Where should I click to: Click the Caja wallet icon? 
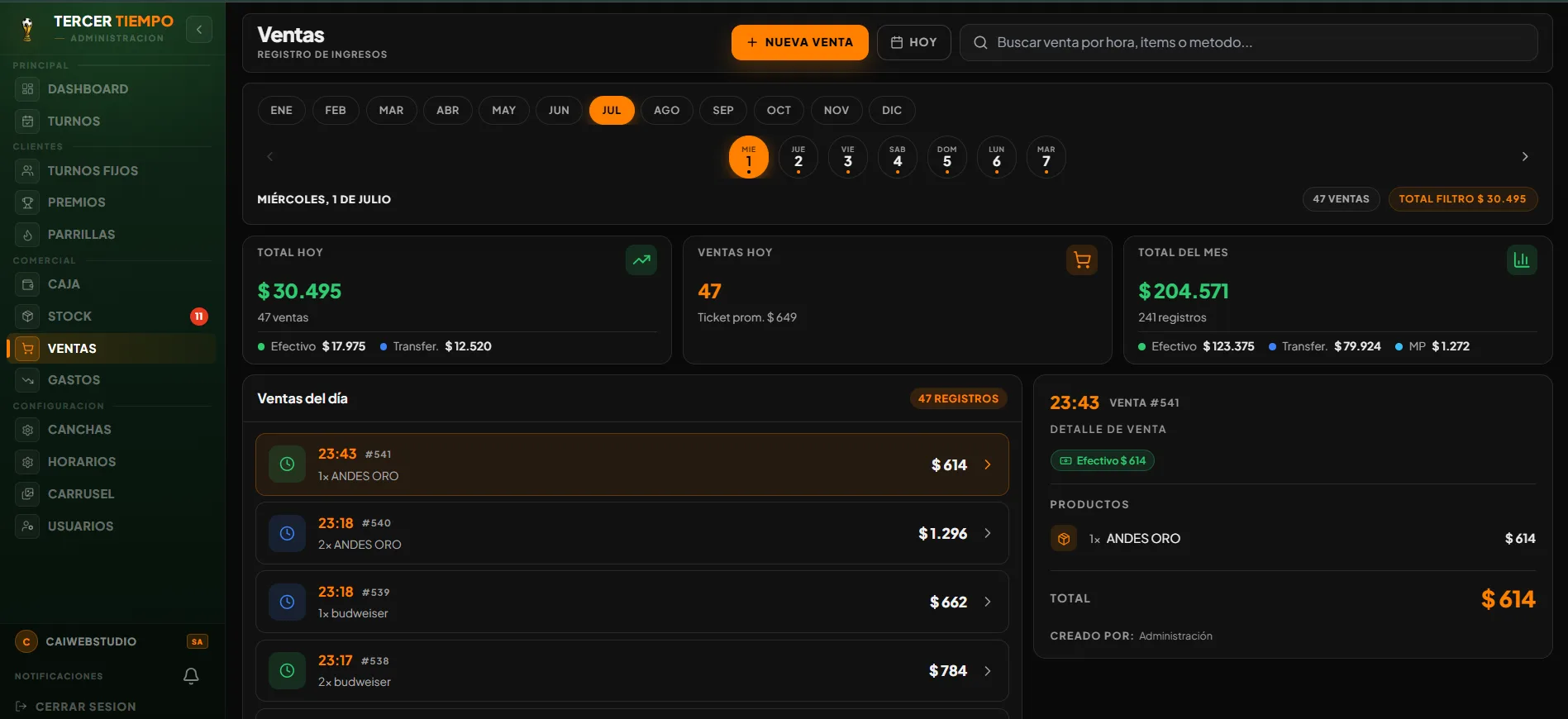point(27,283)
